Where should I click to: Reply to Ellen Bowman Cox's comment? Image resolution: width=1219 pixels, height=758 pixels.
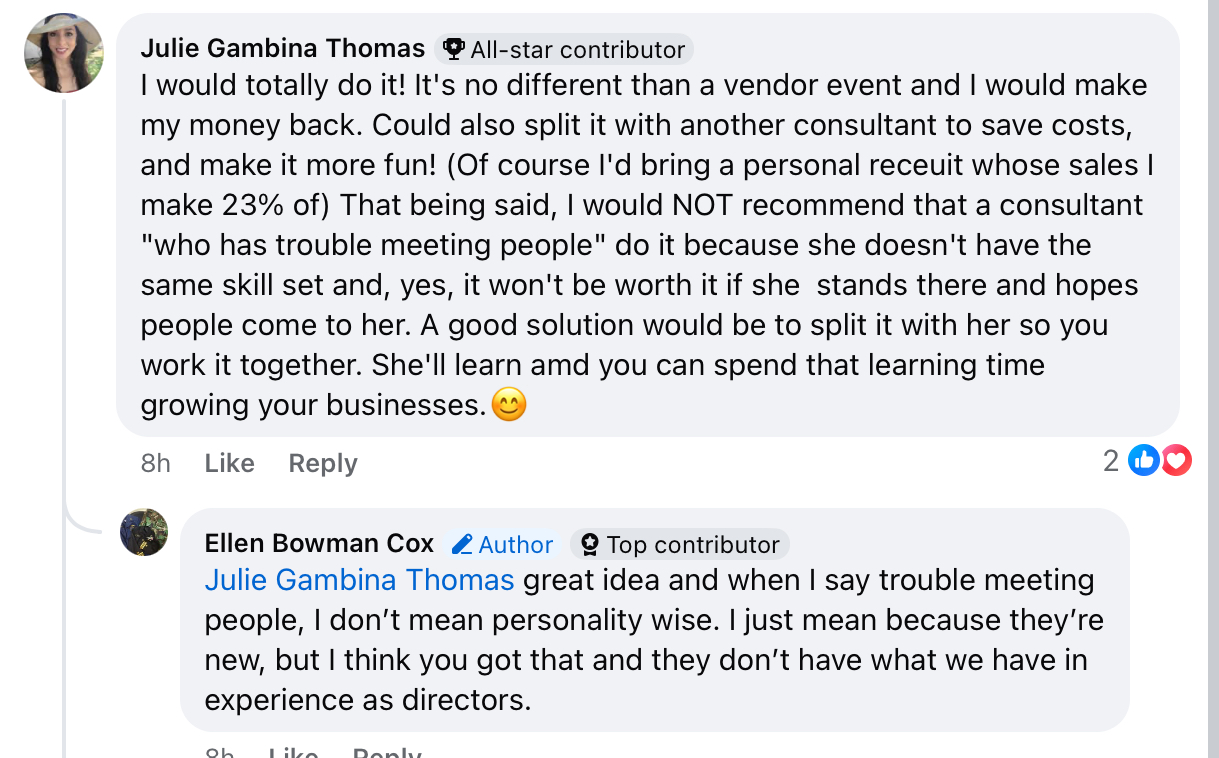(x=388, y=751)
